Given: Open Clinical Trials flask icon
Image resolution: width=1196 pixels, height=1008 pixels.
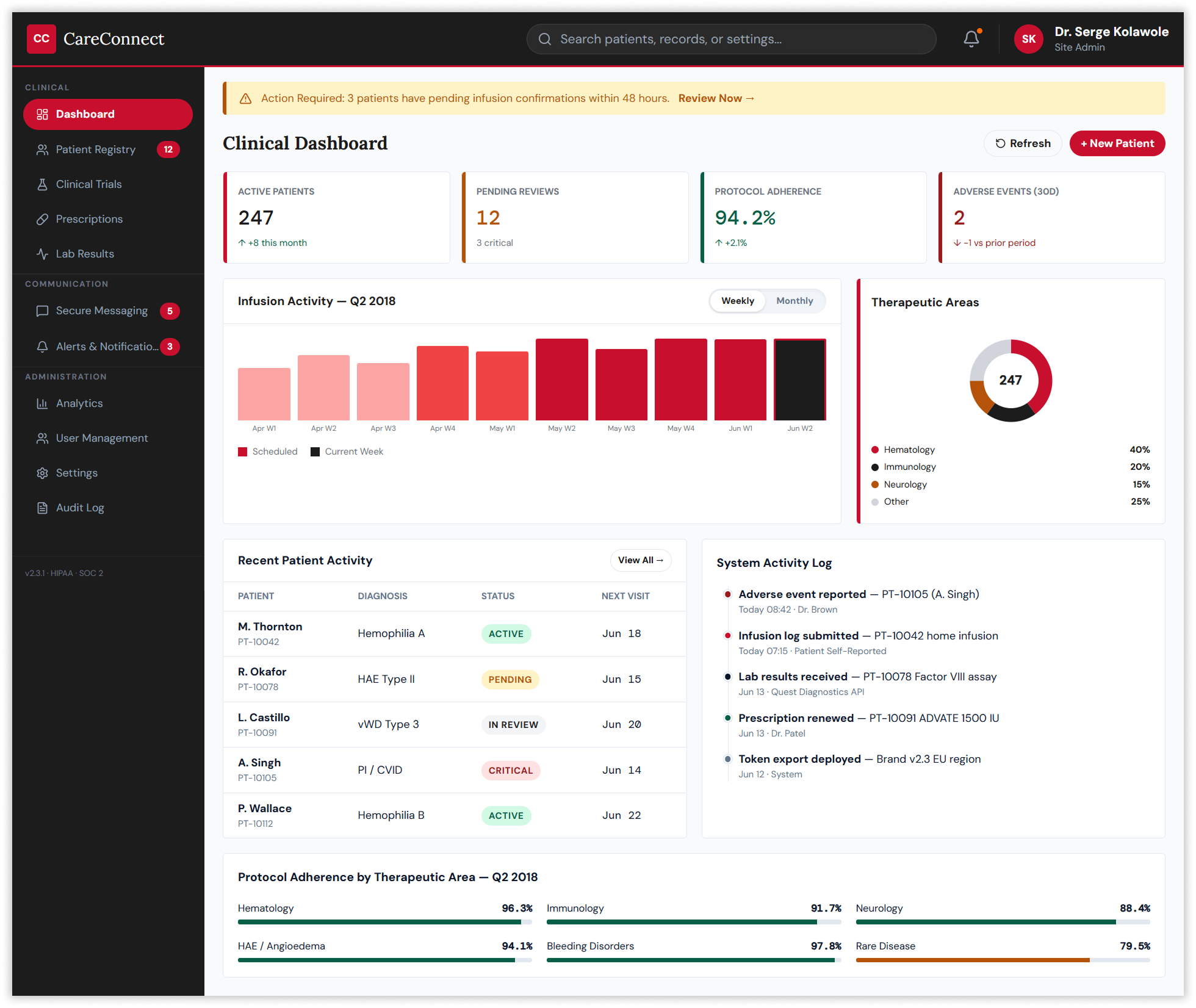Looking at the screenshot, I should click(x=42, y=184).
